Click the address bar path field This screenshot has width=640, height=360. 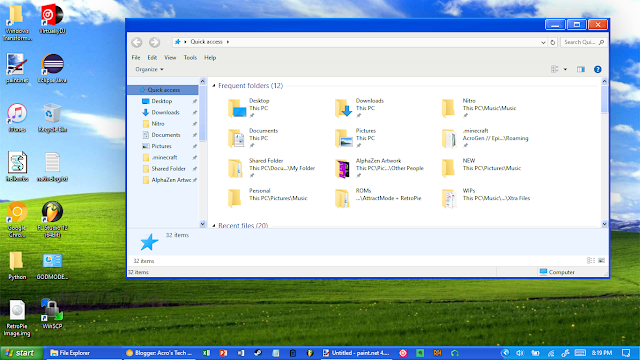click(x=359, y=42)
